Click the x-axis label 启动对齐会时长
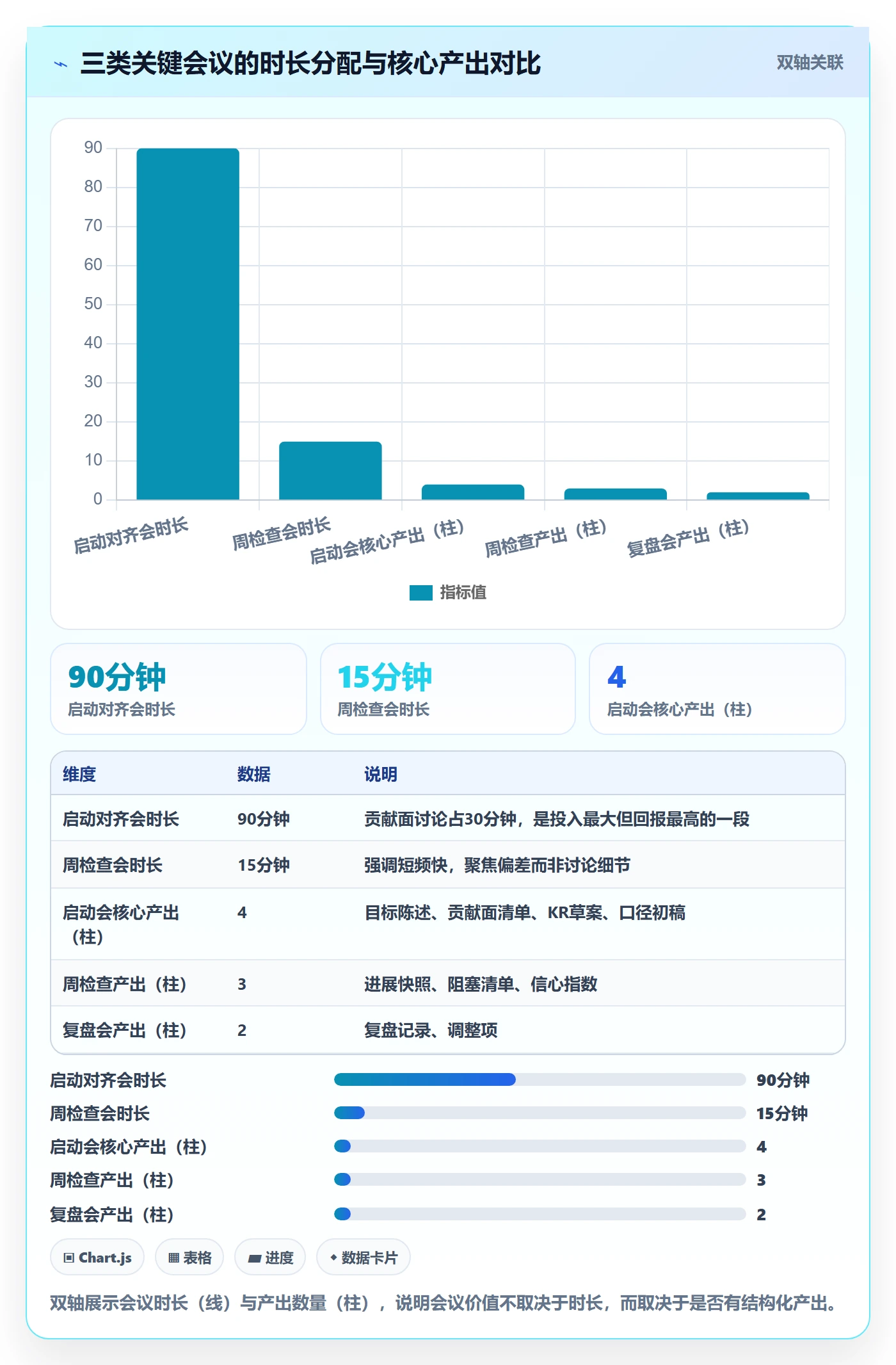 pyautogui.click(x=131, y=536)
